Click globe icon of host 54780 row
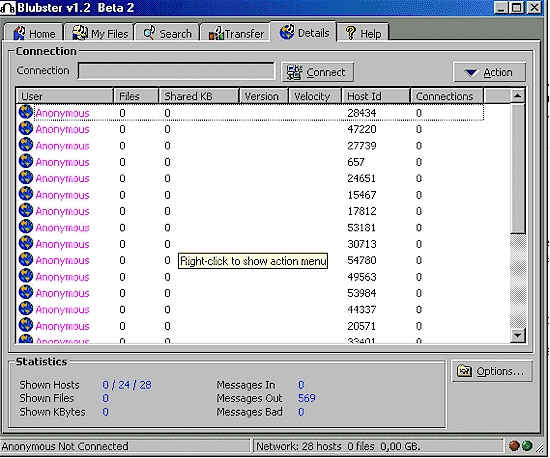Screen dimensions: 550x458 tap(26, 260)
